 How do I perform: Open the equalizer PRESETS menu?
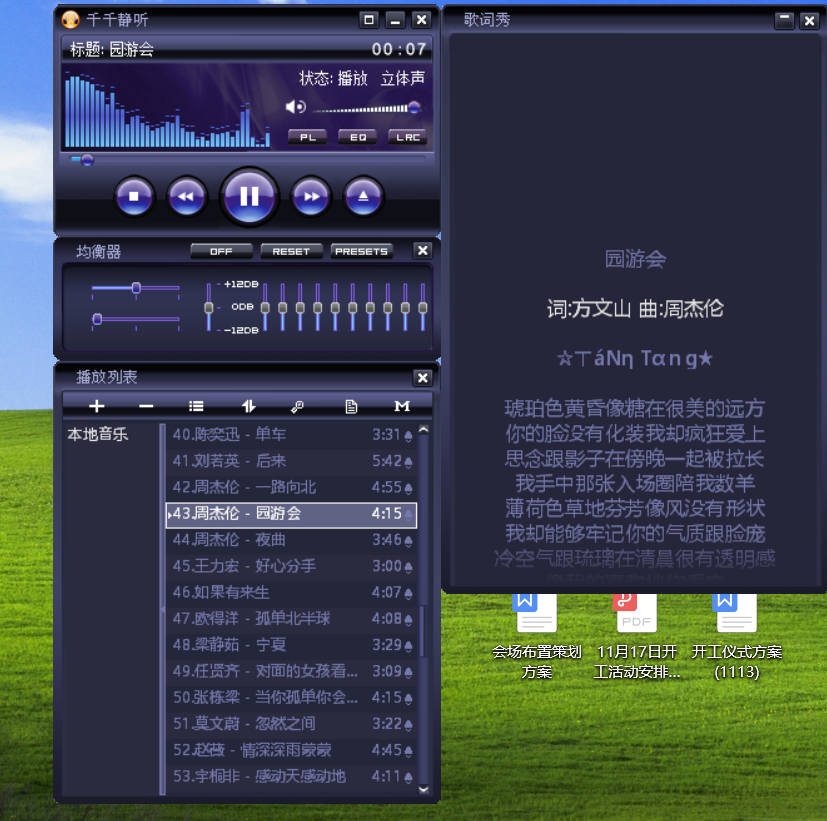[x=361, y=252]
